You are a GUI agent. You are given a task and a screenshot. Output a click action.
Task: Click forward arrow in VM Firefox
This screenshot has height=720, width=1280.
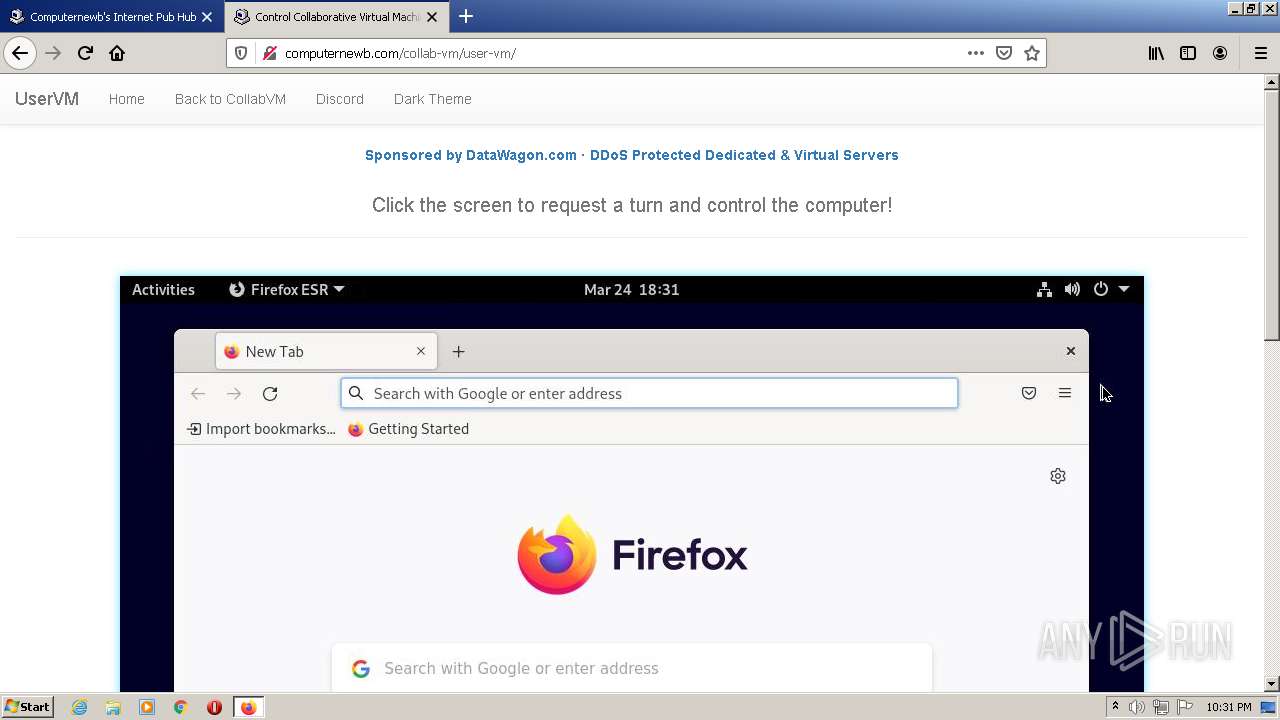point(234,394)
